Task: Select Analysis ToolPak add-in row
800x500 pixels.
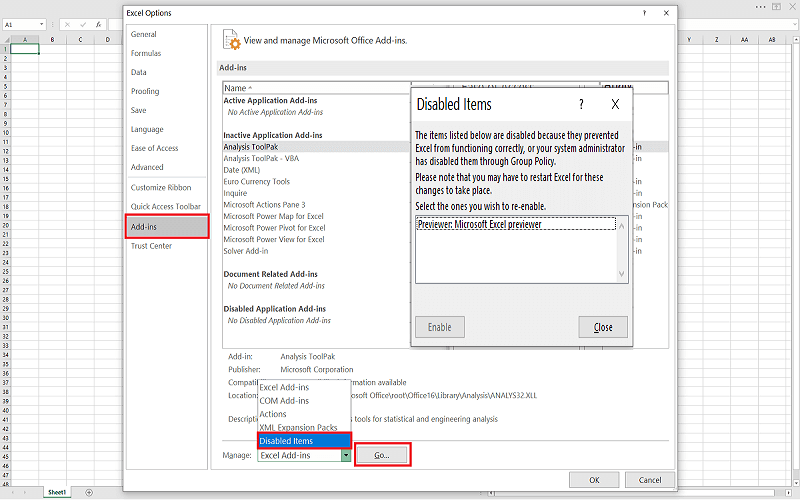Action: tap(316, 146)
